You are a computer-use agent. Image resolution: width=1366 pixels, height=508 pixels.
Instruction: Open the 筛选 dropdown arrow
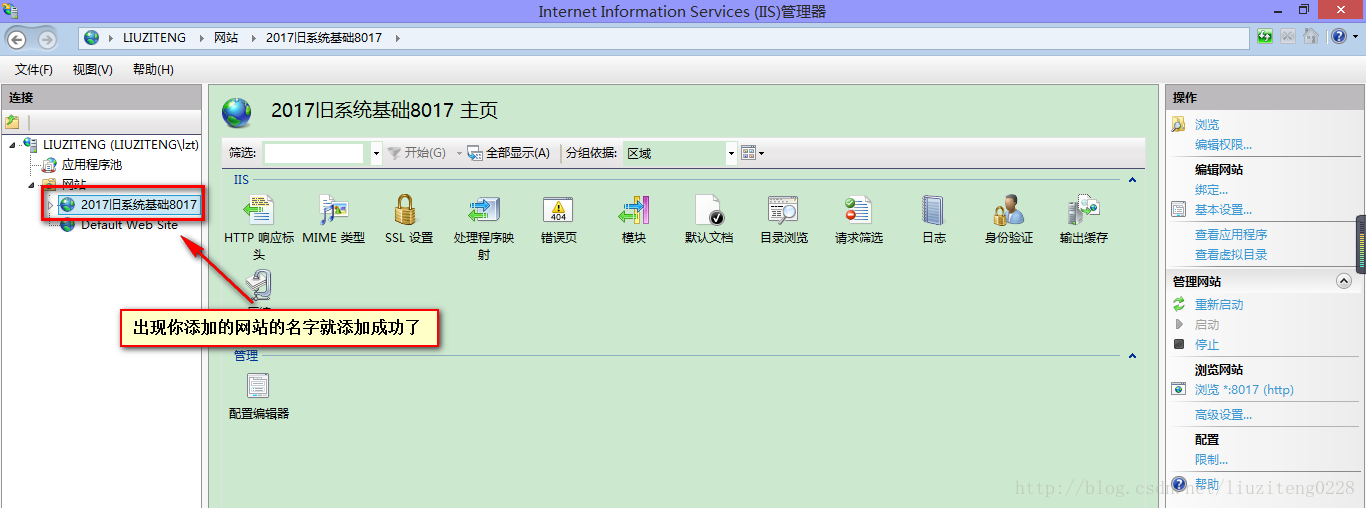point(376,154)
